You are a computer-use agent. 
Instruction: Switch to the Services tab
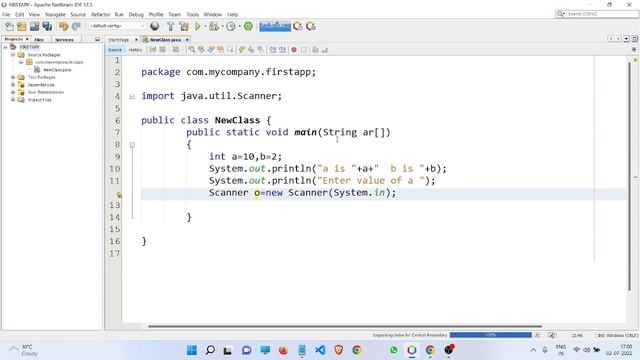64,40
